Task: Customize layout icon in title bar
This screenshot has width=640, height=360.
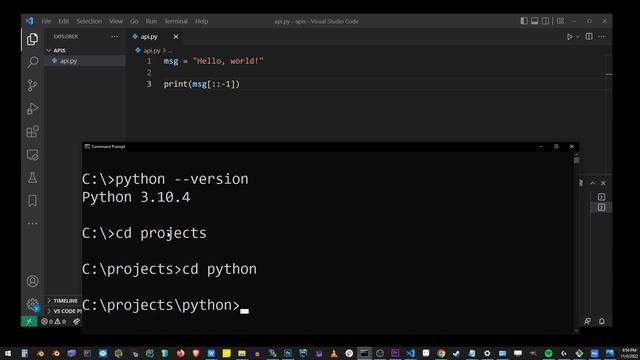Action: coord(560,21)
